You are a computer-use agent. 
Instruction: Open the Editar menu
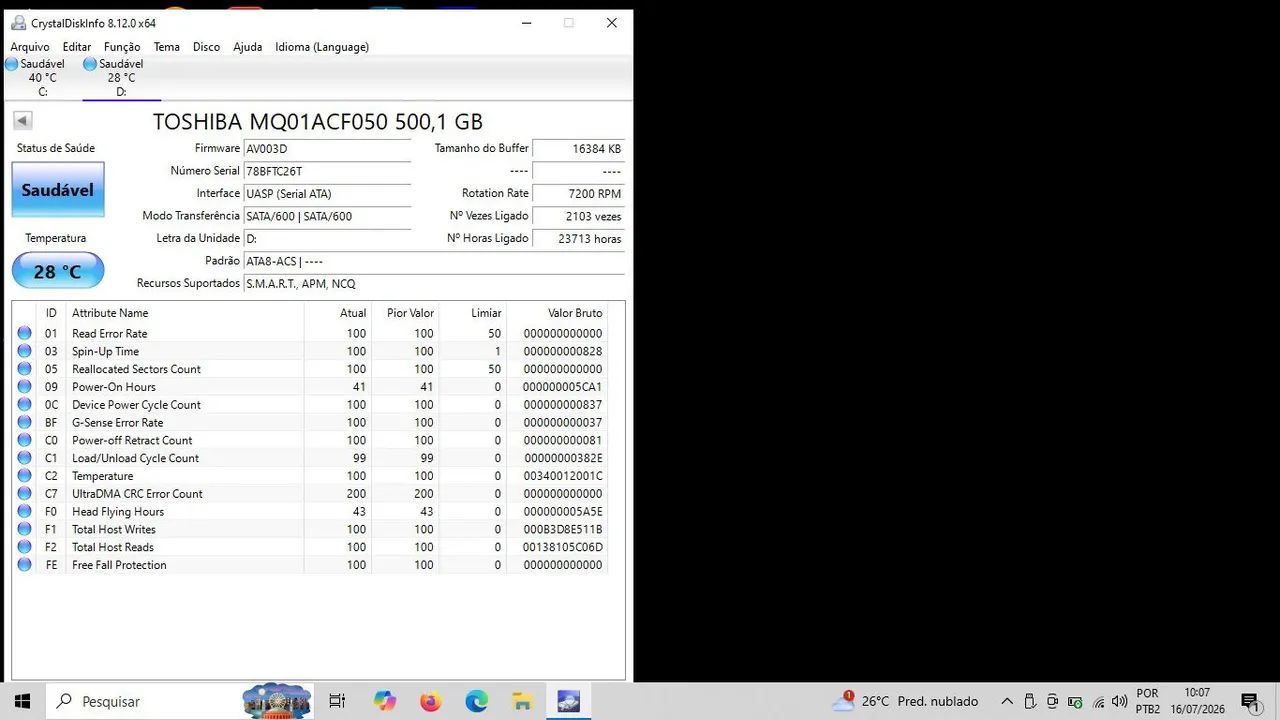point(77,47)
